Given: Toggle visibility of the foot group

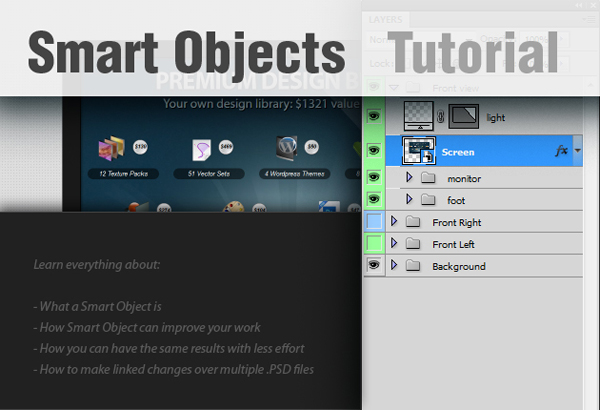Looking at the screenshot, I should pyautogui.click(x=374, y=199).
